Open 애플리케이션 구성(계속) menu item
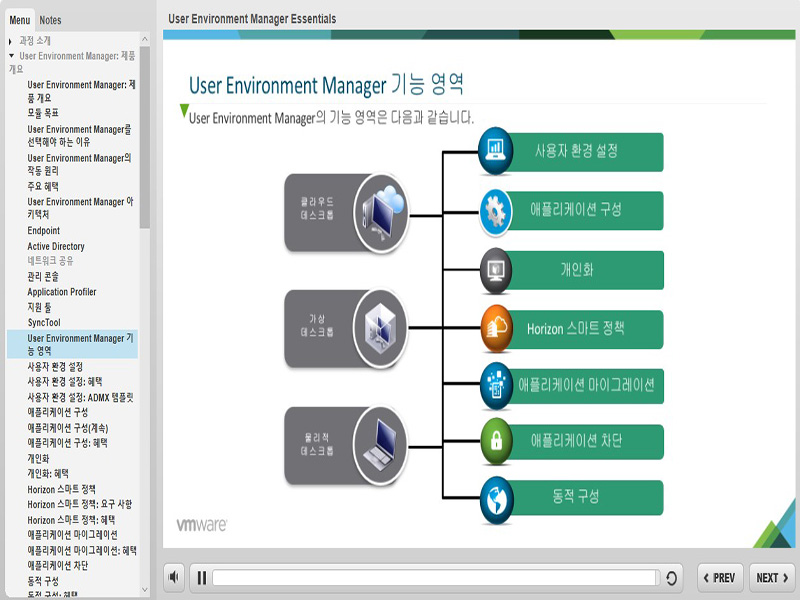The image size is (800, 600). coord(68,428)
